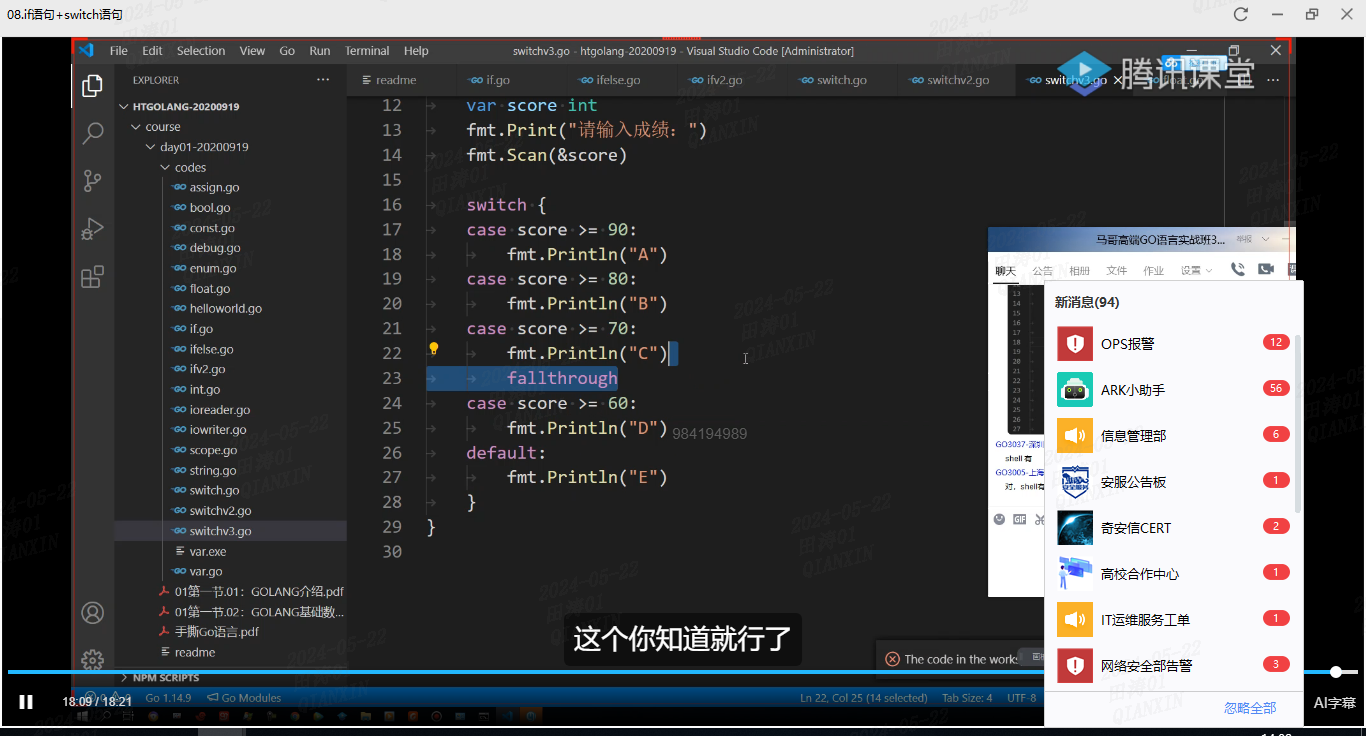The width and height of the screenshot is (1366, 736).
Task: Open the File menu
Action: (x=119, y=51)
